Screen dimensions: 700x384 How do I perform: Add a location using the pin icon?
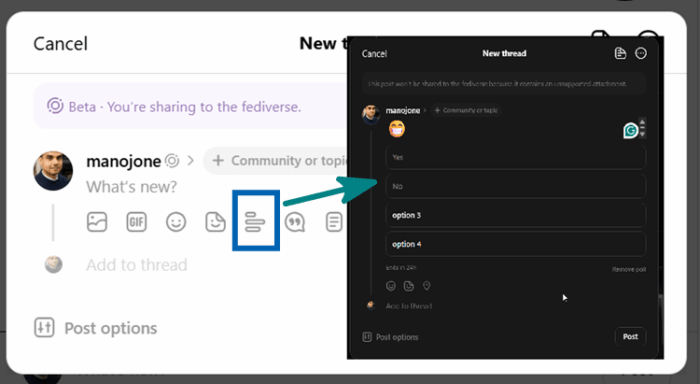[427, 286]
